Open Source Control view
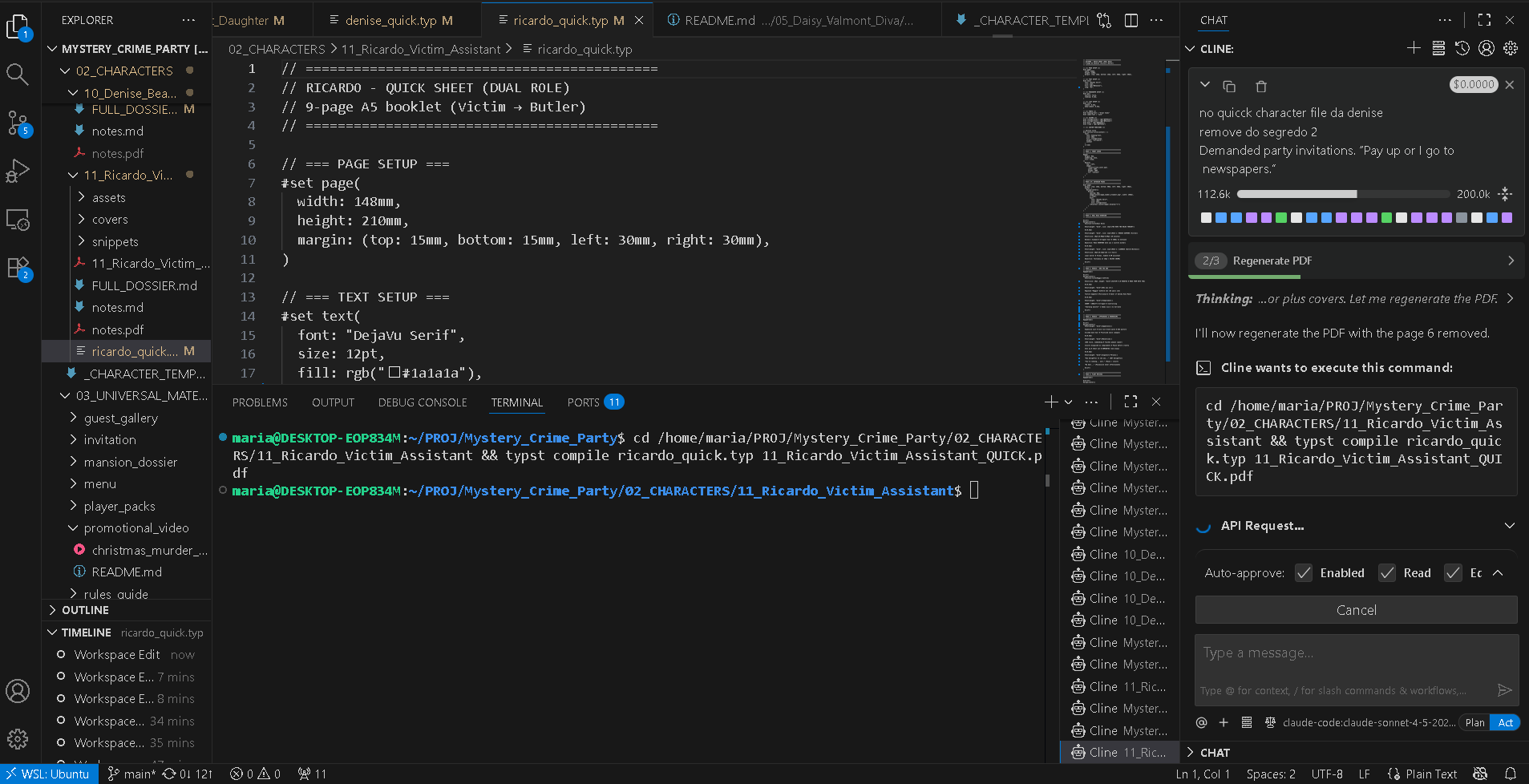 pos(18,123)
